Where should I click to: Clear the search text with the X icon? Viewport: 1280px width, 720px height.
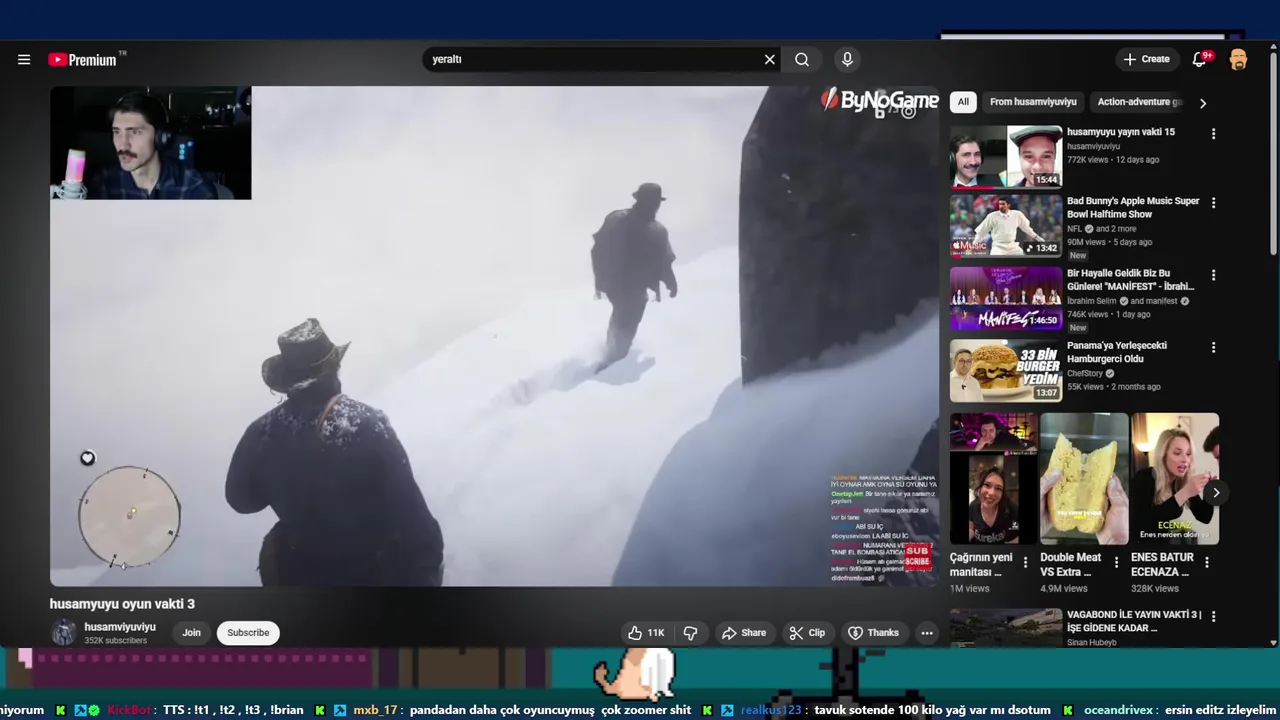point(770,59)
